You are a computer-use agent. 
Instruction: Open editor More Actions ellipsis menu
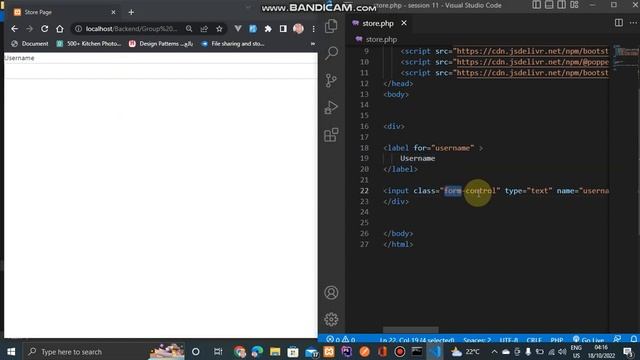(633, 23)
